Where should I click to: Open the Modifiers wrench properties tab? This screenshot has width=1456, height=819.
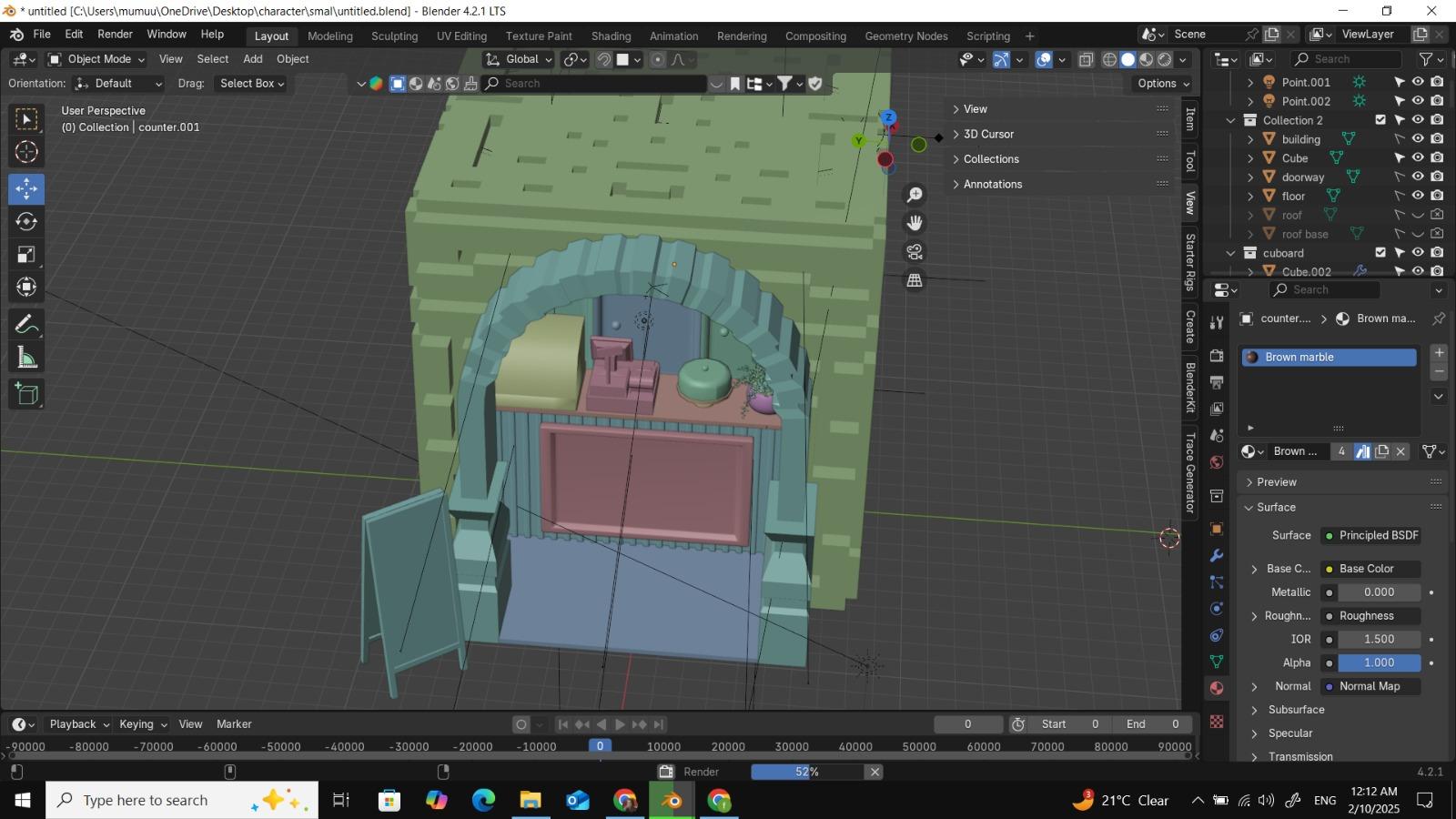tap(1217, 556)
